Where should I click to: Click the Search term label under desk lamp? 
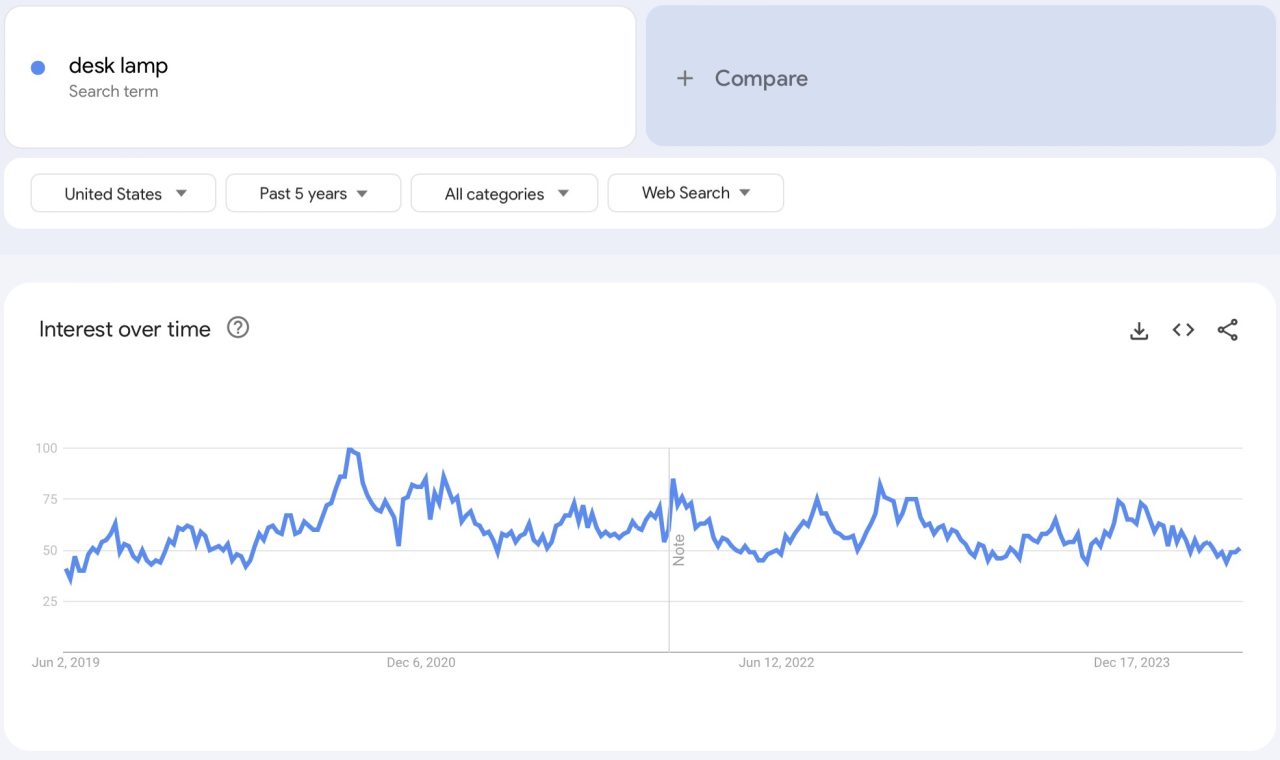click(113, 91)
